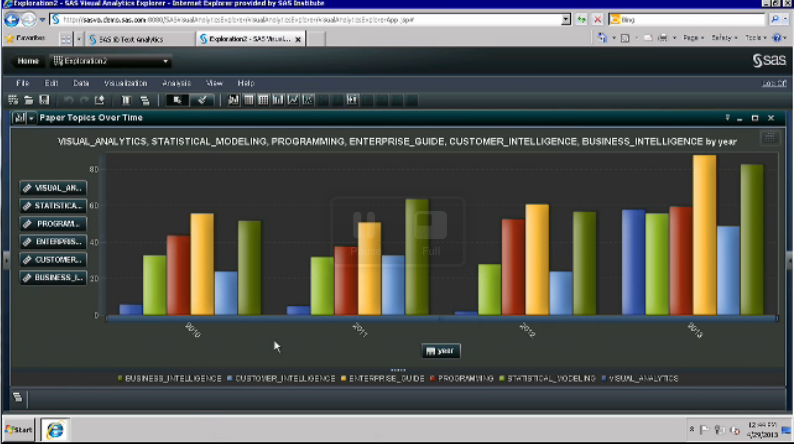This screenshot has width=794, height=444.
Task: Click the STATISTICA.. measure button
Action: [x=53, y=206]
